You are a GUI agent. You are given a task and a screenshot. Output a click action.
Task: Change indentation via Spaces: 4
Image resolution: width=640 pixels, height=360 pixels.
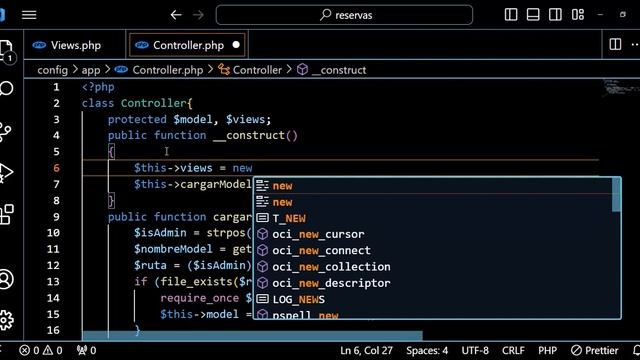click(427, 351)
